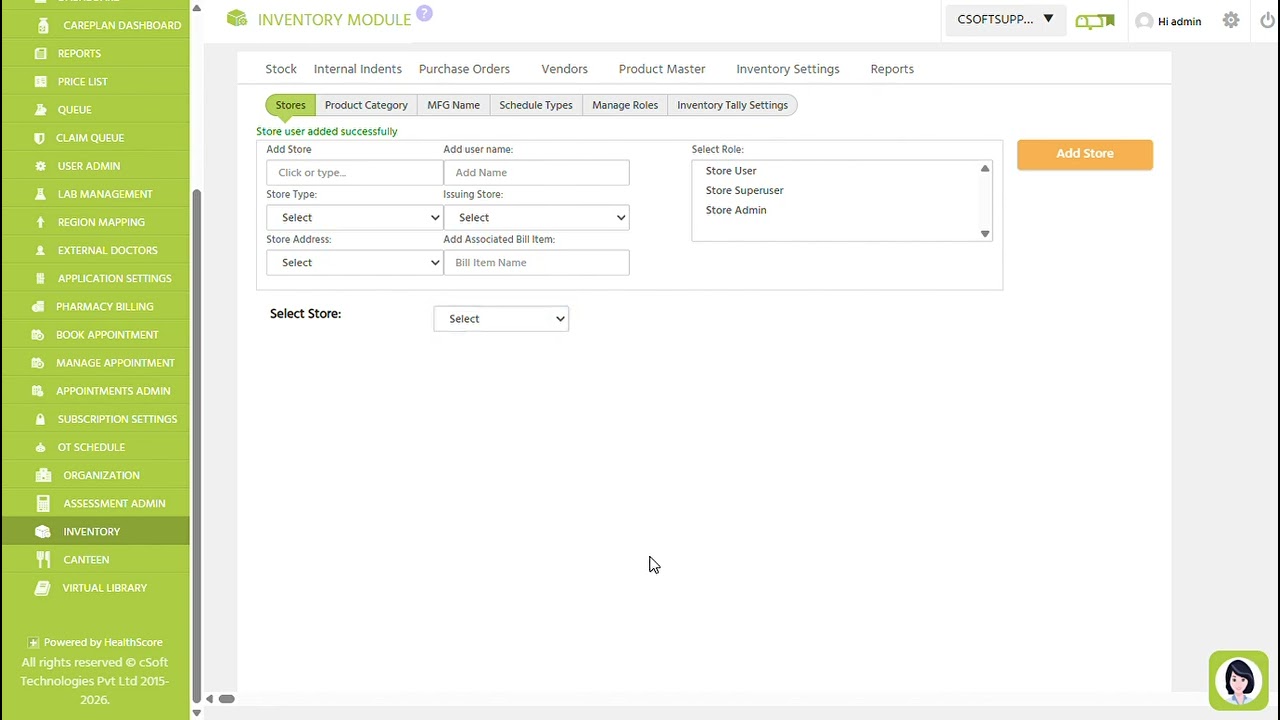Click Powered by HealthScore link
This screenshot has height=720, width=1280.
102,642
